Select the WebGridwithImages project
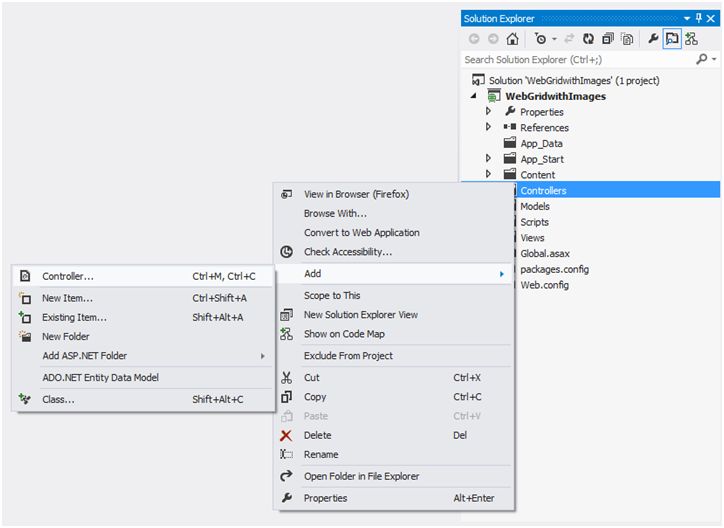The image size is (724, 528). coord(555,96)
